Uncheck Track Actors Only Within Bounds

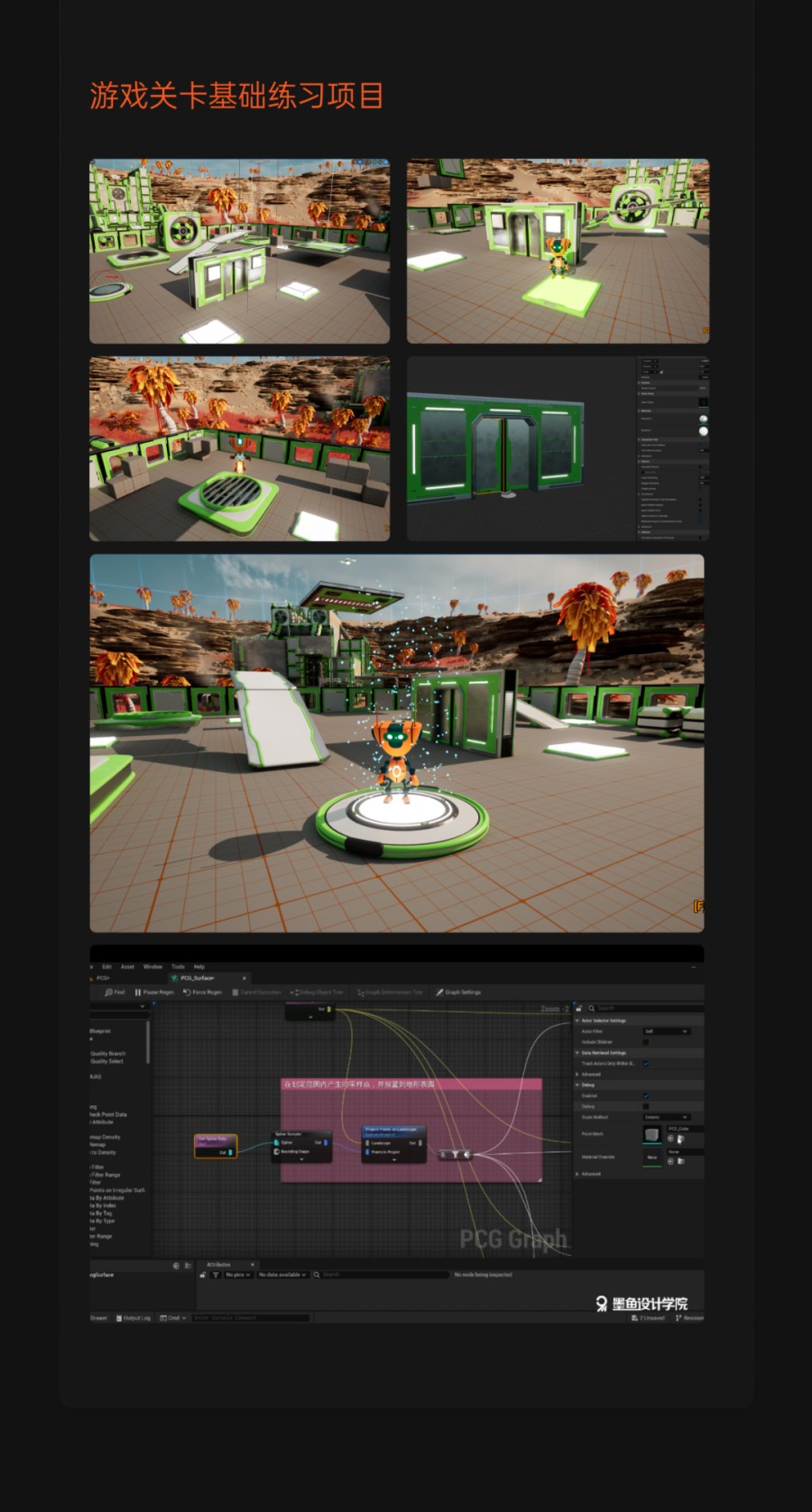(645, 1064)
